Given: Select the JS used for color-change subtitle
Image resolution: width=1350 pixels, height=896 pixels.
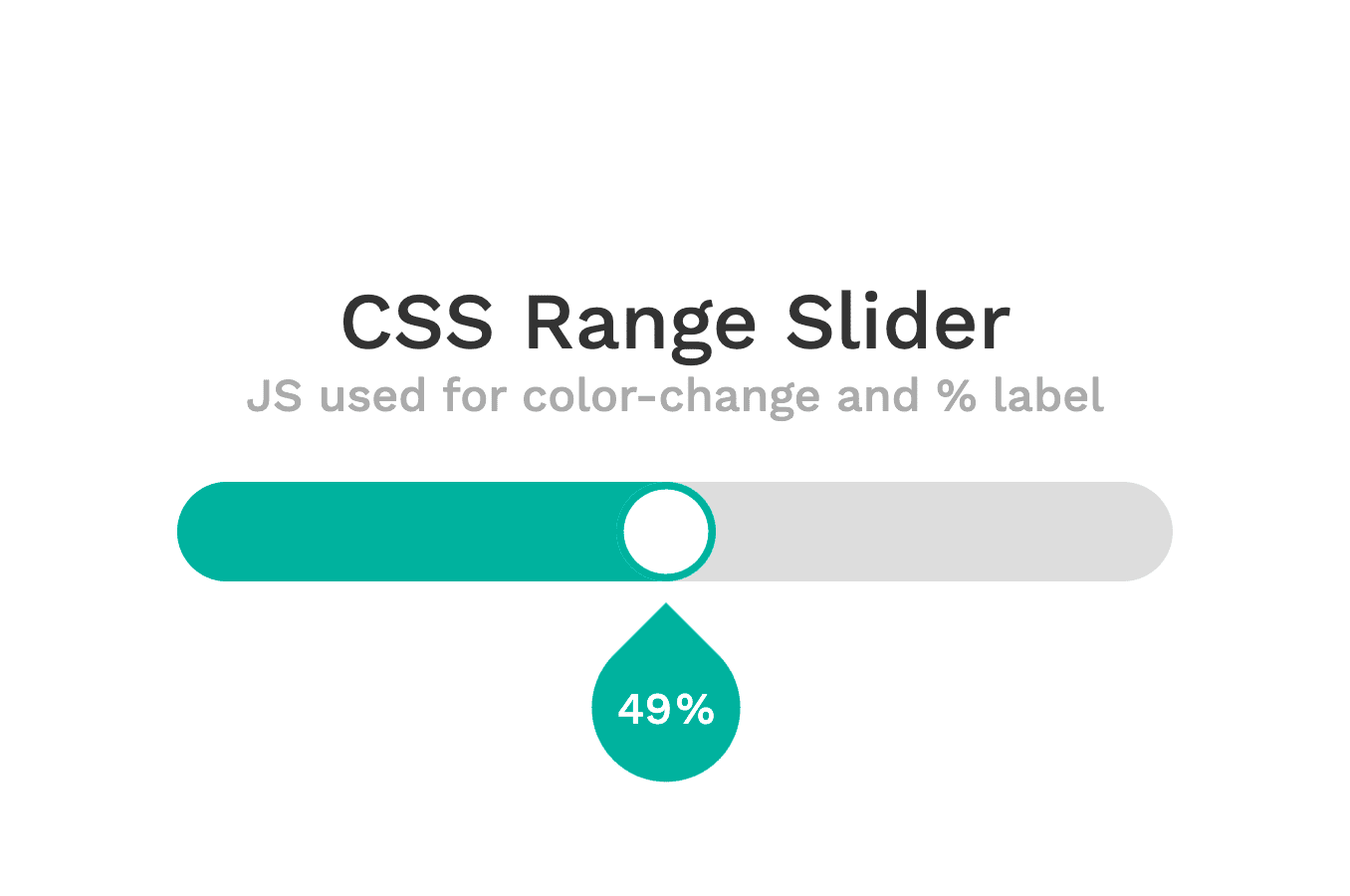Looking at the screenshot, I should click(x=677, y=395).
